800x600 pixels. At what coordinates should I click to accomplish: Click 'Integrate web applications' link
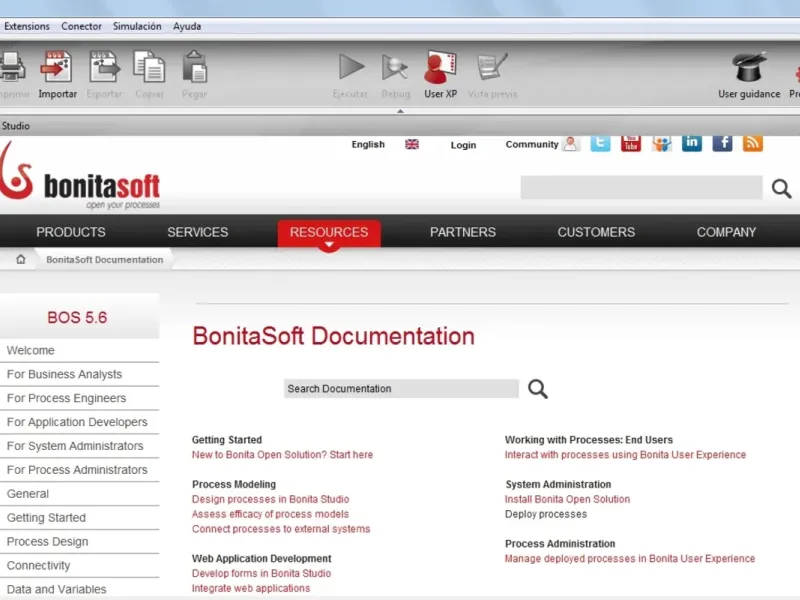click(x=251, y=588)
